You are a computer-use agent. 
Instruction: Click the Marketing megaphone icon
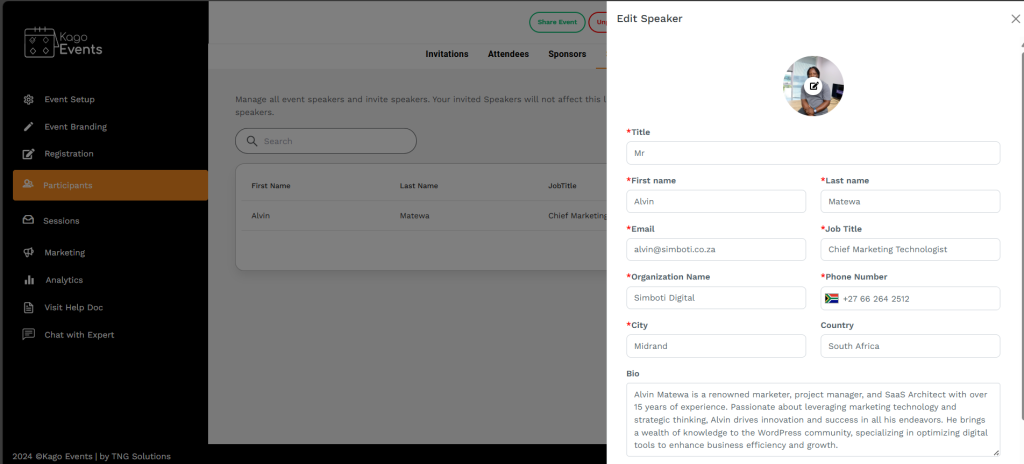coord(29,253)
